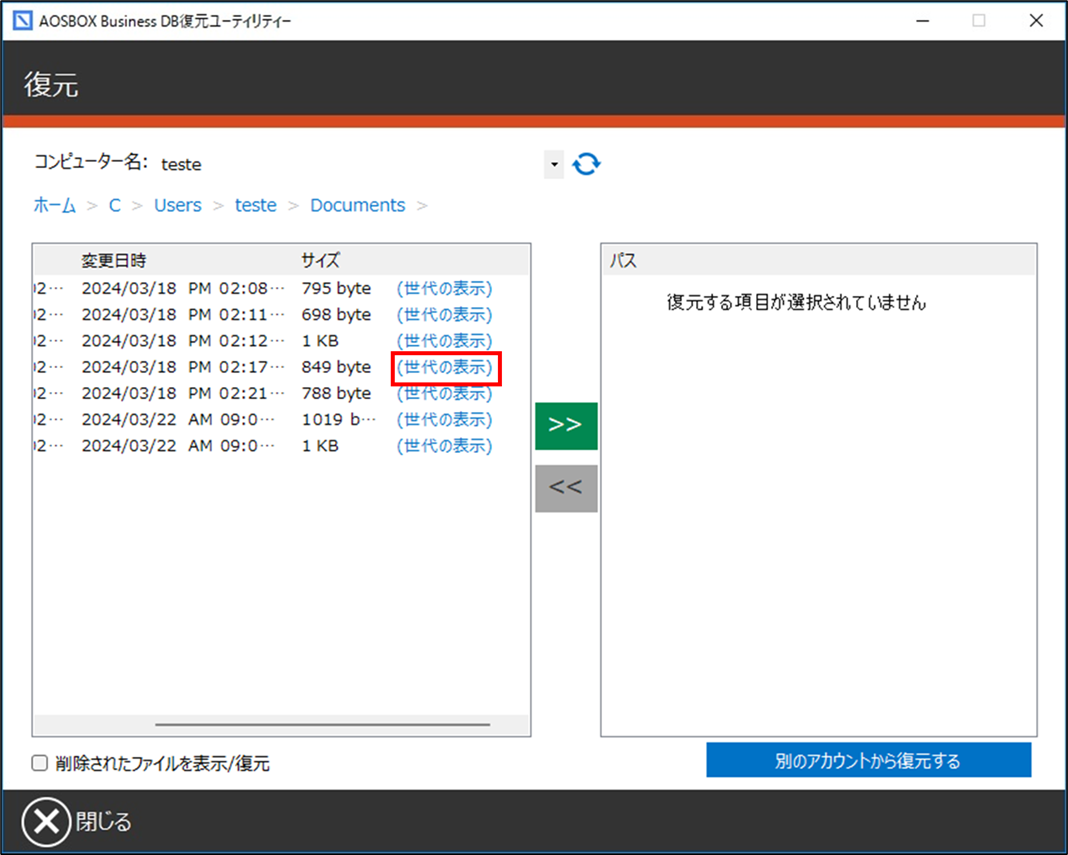Show generations for 03/22 1 KB file
The image size is (1068, 855).
tap(444, 446)
